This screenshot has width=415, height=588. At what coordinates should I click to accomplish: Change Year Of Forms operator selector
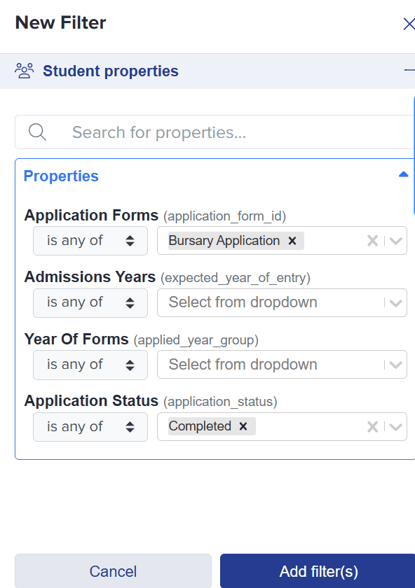tap(90, 364)
